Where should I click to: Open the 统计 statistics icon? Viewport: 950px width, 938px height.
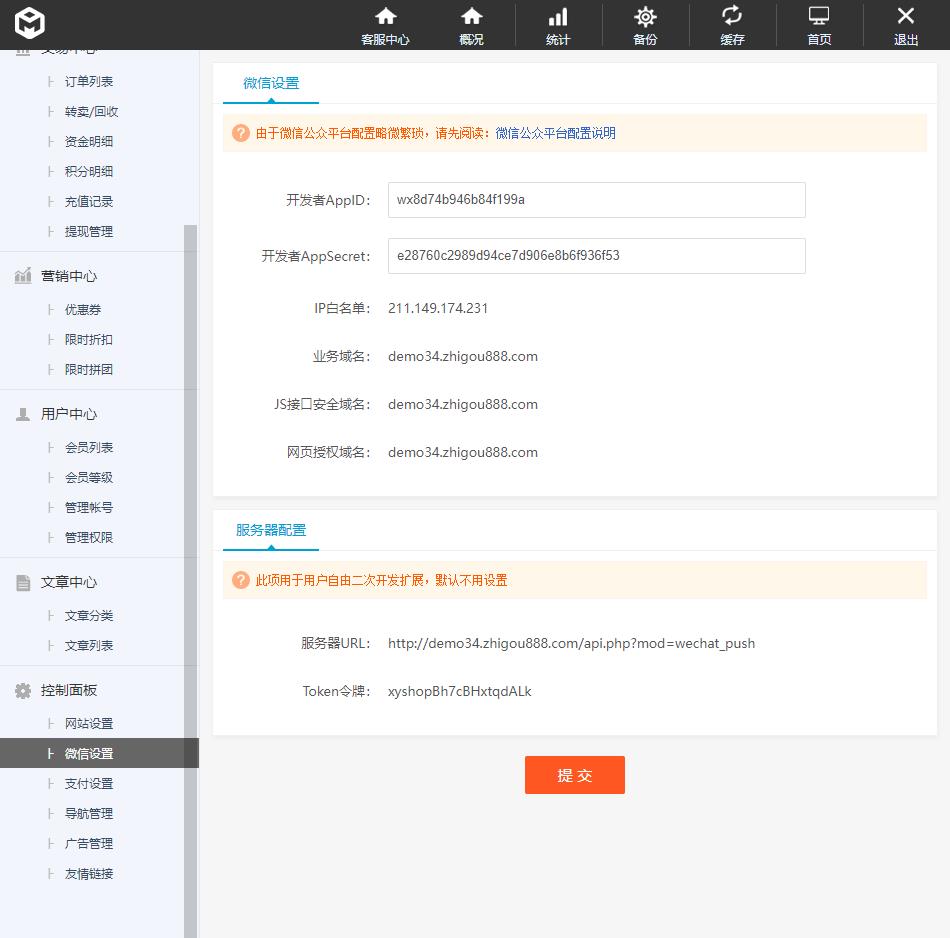pyautogui.click(x=557, y=25)
